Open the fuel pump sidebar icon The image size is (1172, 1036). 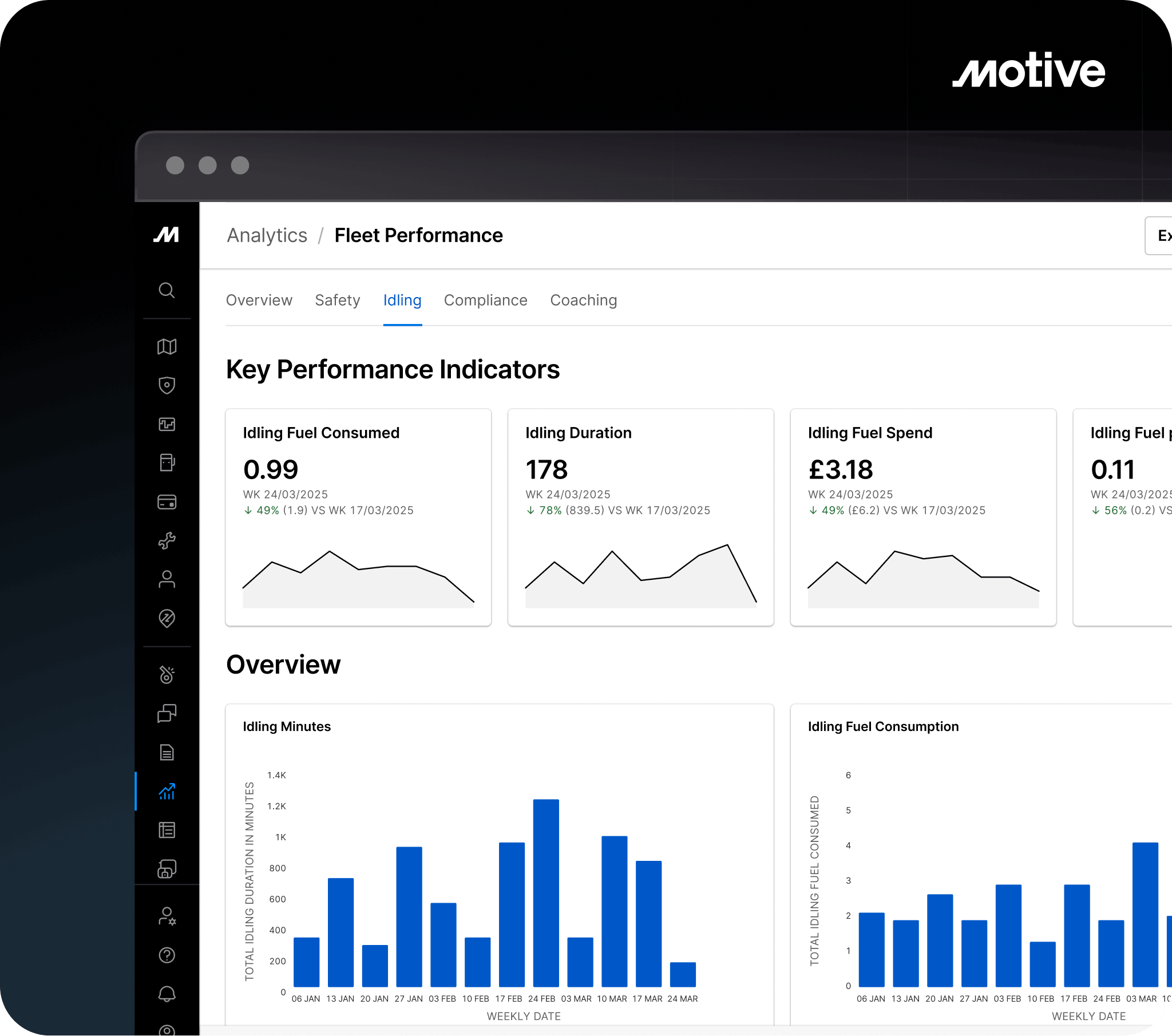point(167,463)
